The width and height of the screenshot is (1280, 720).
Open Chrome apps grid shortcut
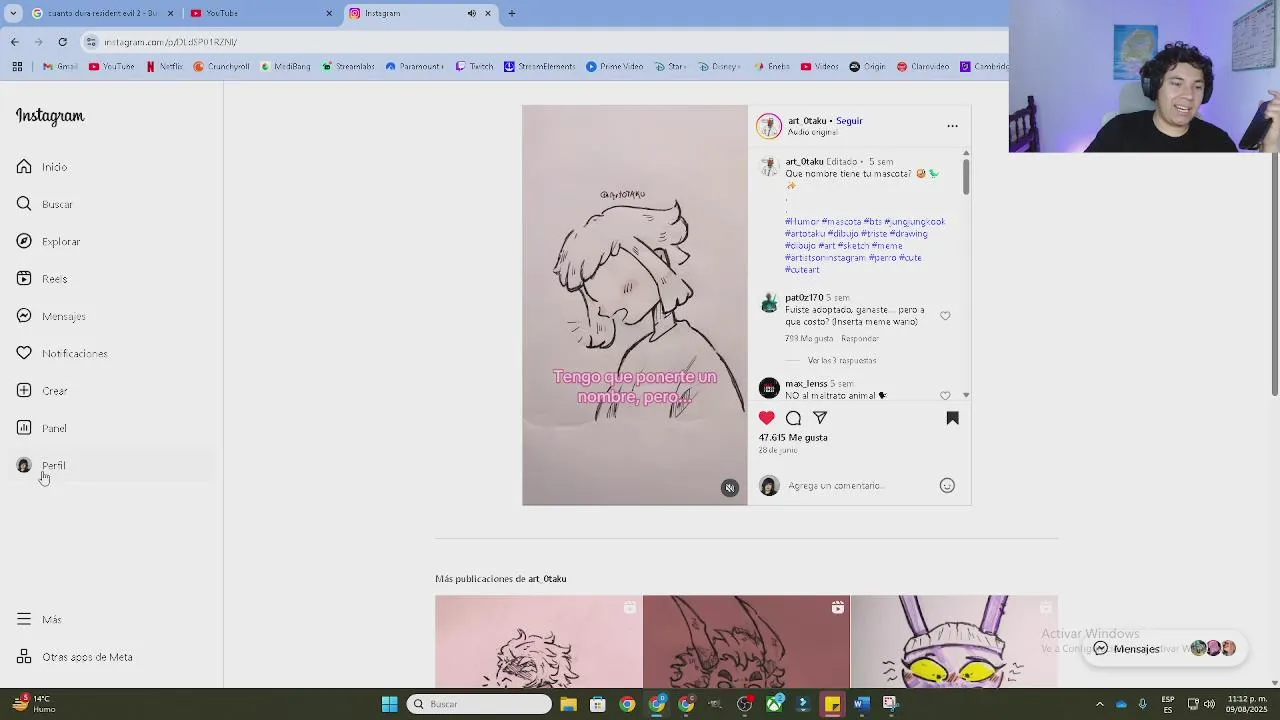click(x=17, y=67)
